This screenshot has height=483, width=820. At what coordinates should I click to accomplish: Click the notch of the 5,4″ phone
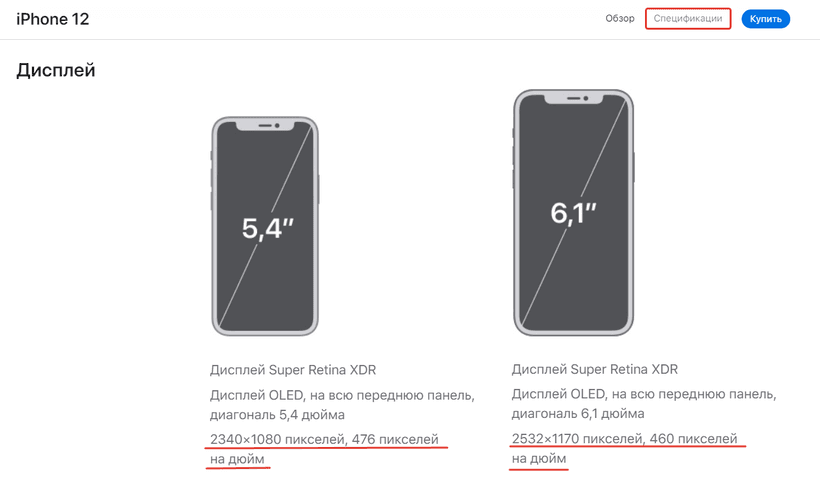265,126
